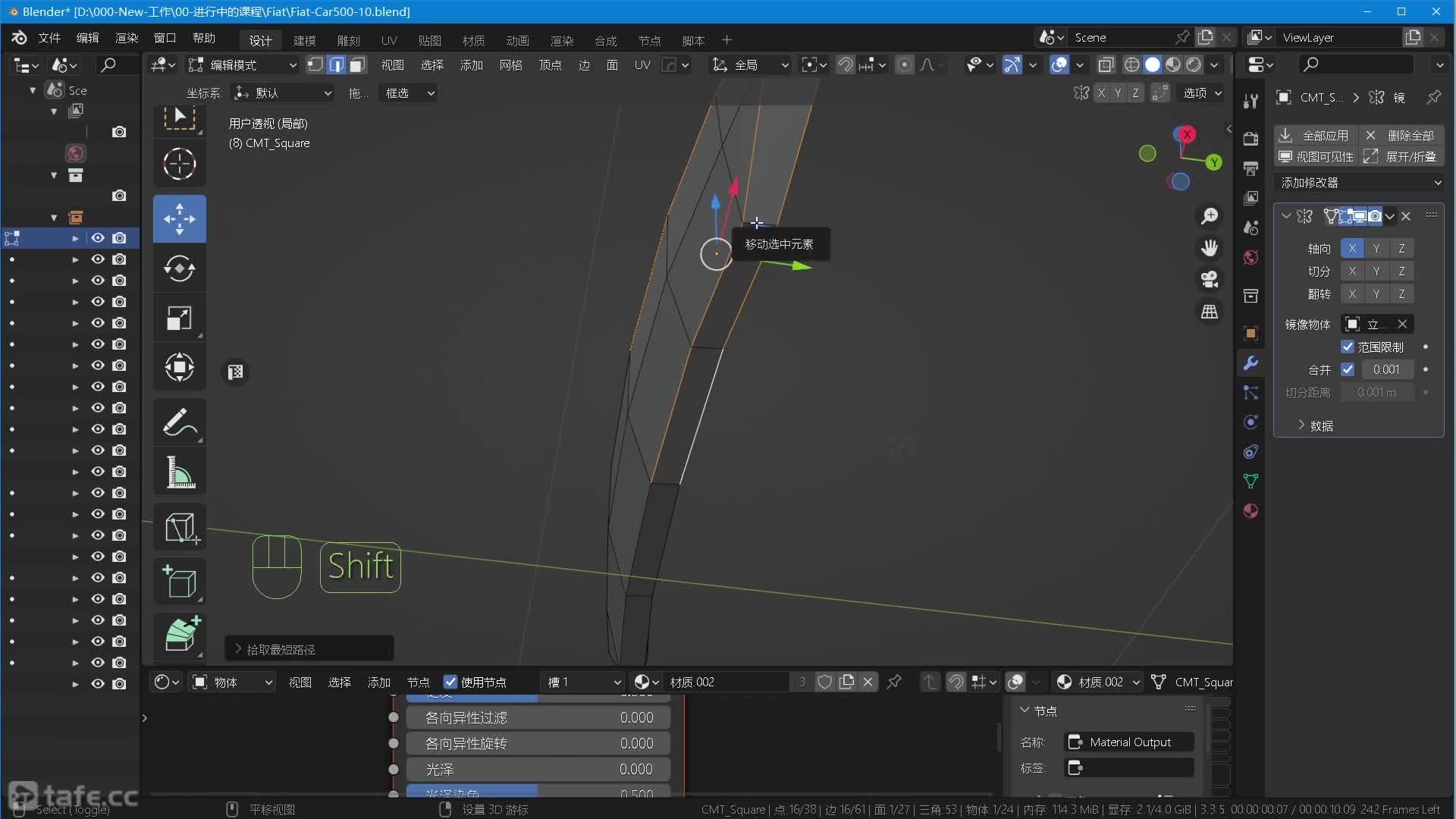Click Apply All (全部应用) button

[1315, 136]
